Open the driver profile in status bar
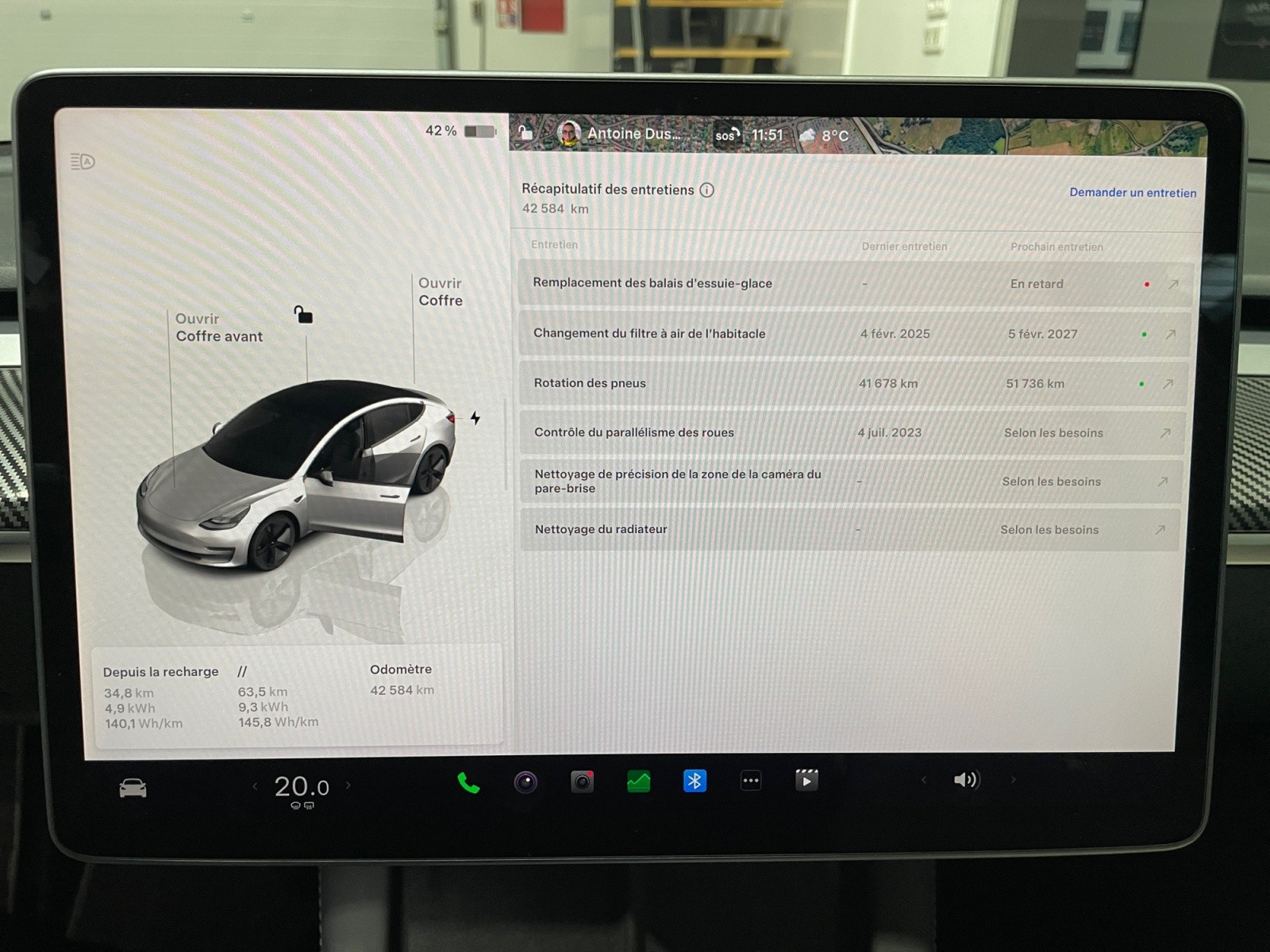1270x952 pixels. 619,134
